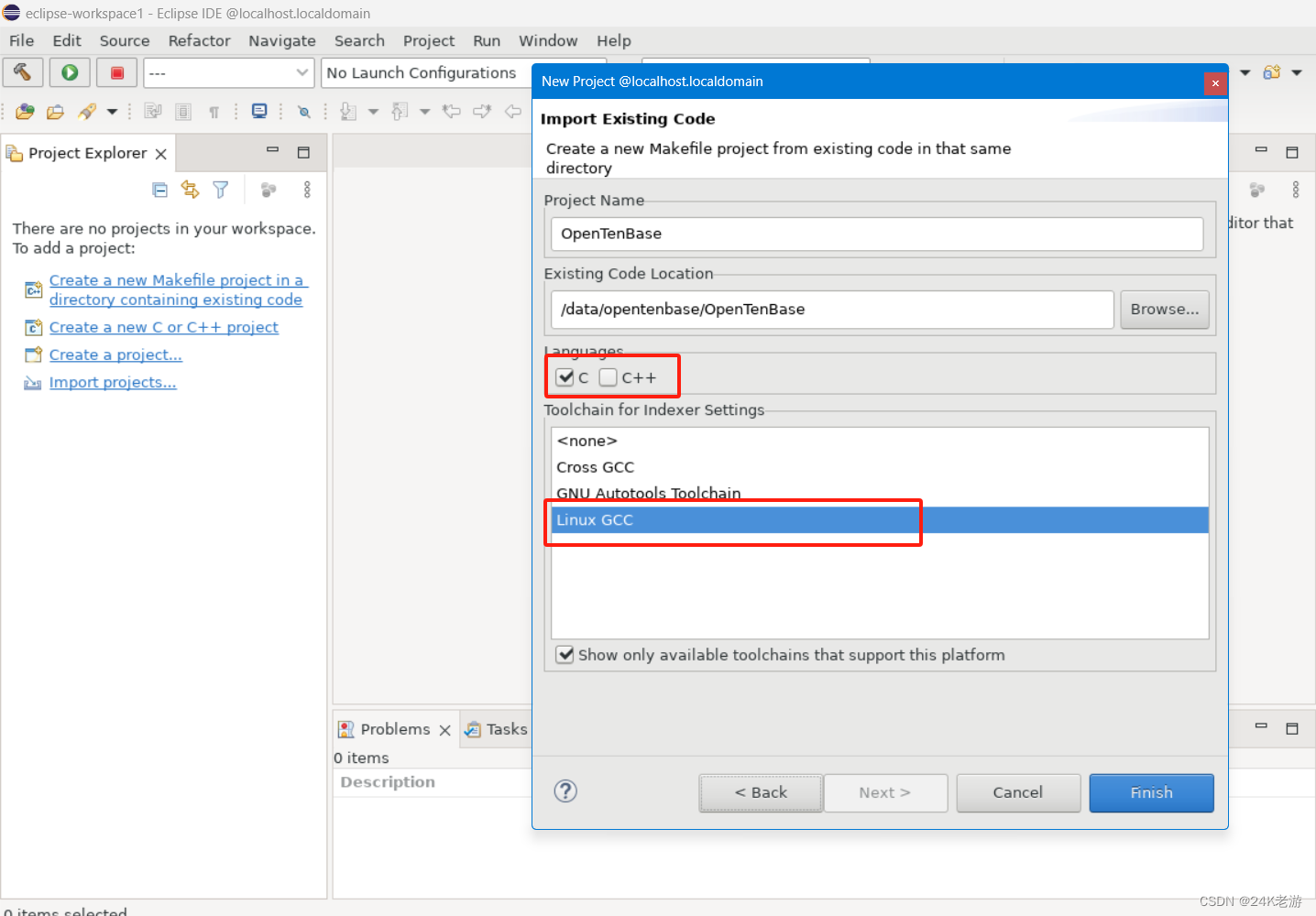Open the Source menu
This screenshot has width=1316, height=916.
[x=125, y=40]
